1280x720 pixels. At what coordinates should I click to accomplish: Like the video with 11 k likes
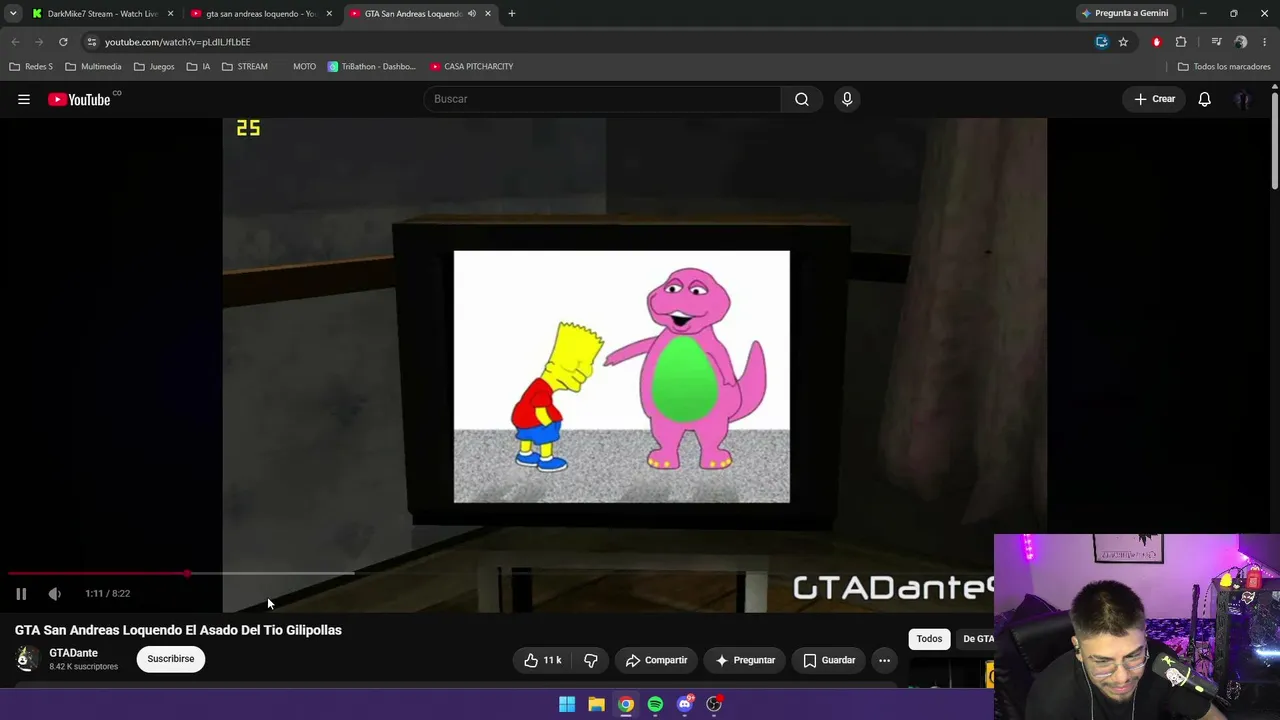point(543,660)
